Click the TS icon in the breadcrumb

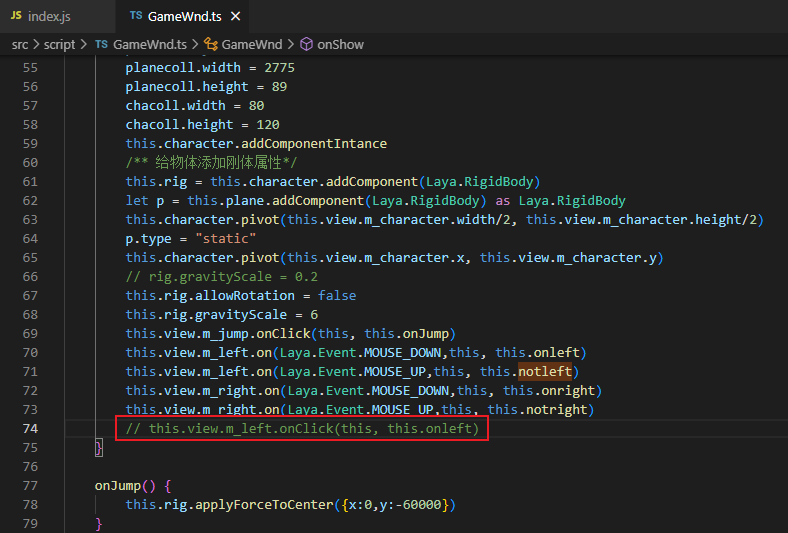[102, 44]
